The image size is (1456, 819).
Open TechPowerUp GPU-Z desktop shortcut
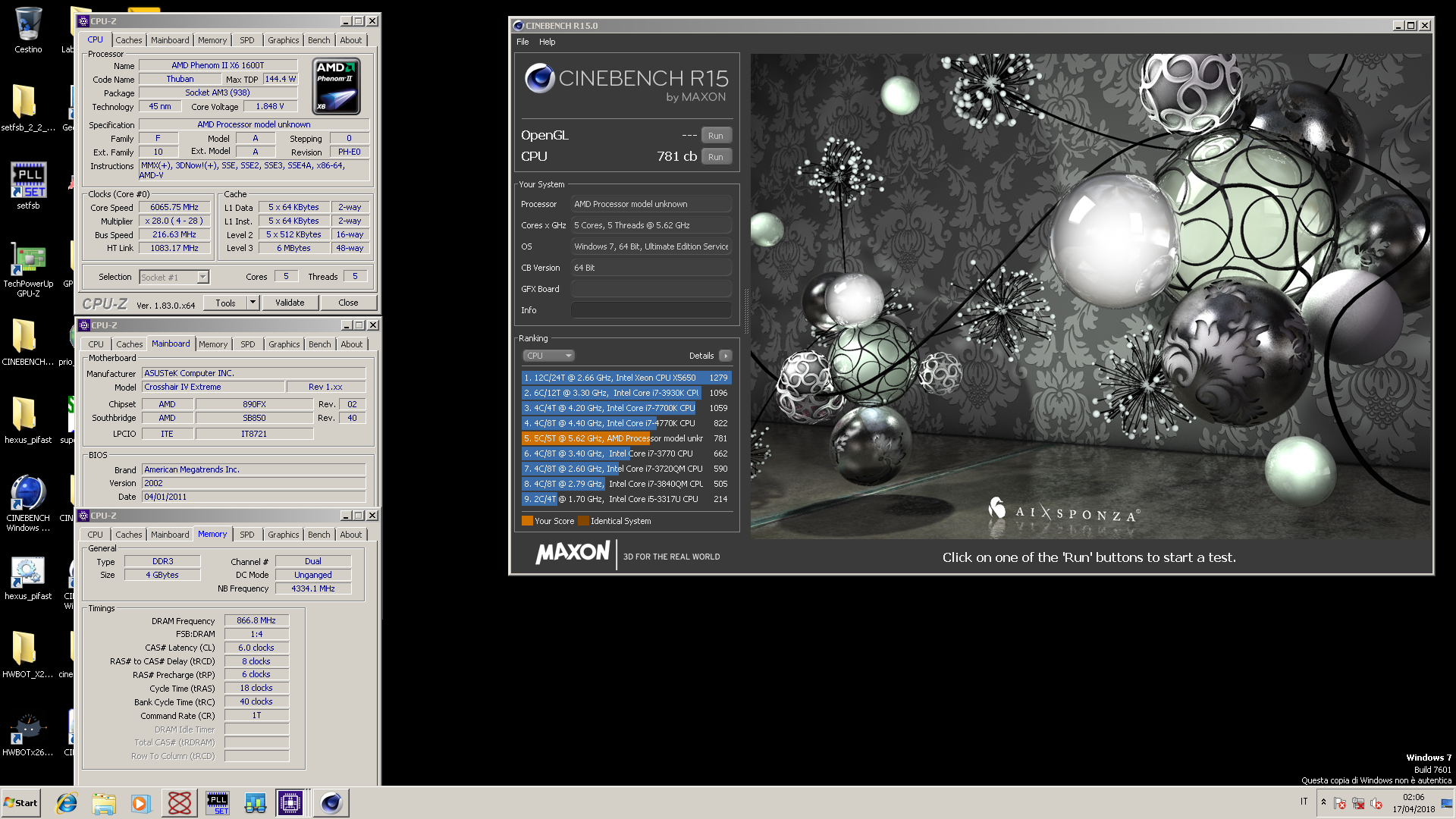pyautogui.click(x=28, y=269)
